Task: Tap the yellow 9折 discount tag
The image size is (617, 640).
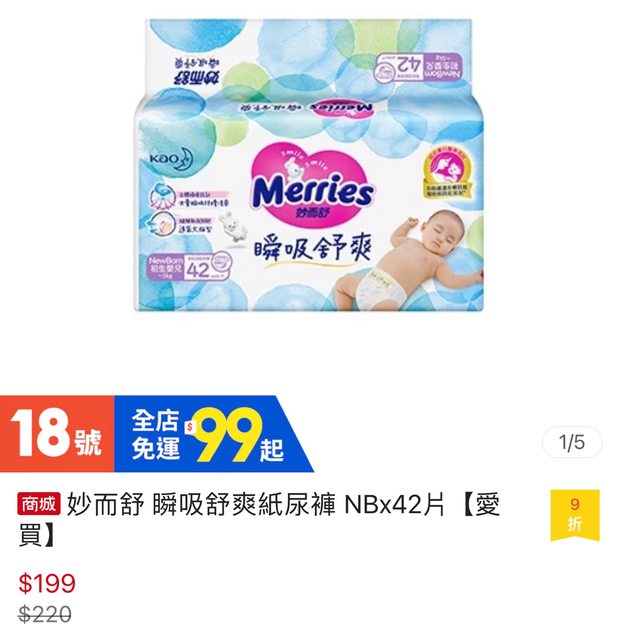Action: [575, 515]
